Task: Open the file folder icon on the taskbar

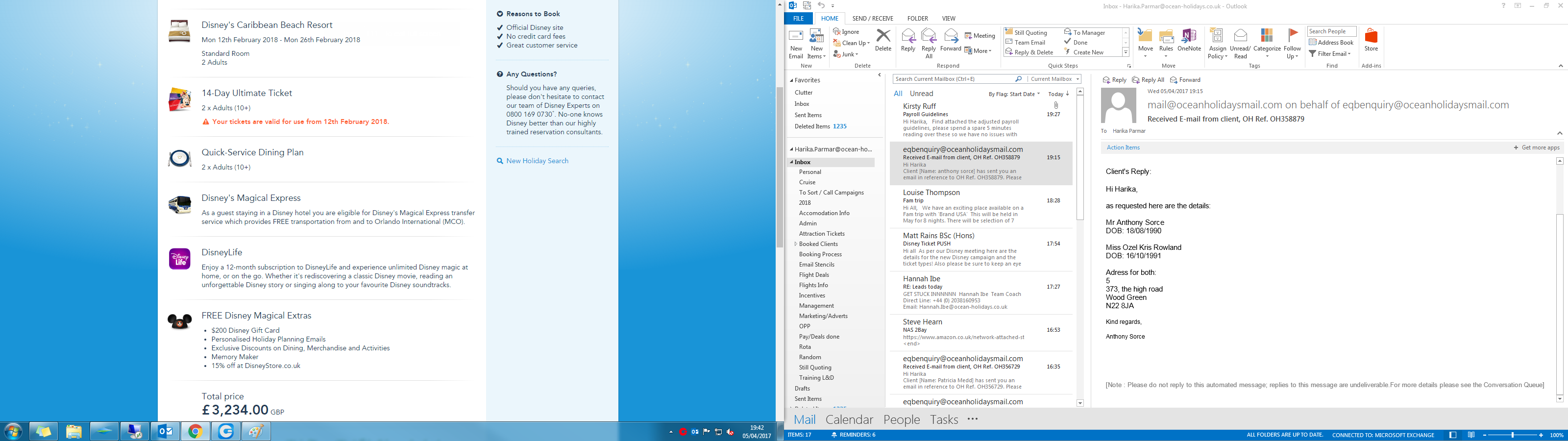Action: click(73, 432)
